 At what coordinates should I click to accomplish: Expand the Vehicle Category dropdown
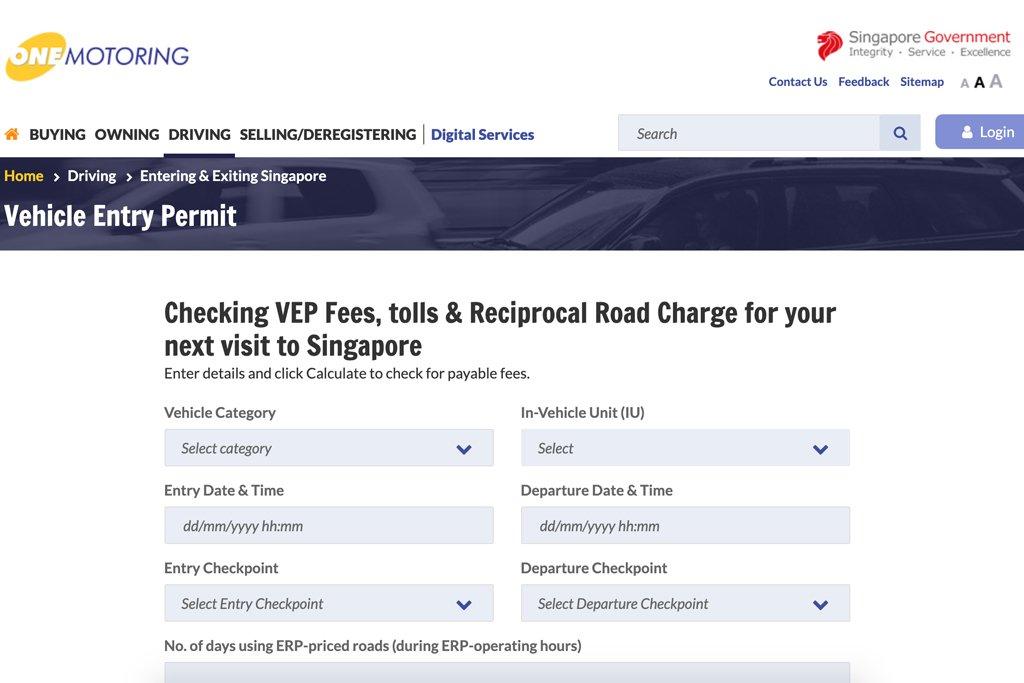point(328,448)
